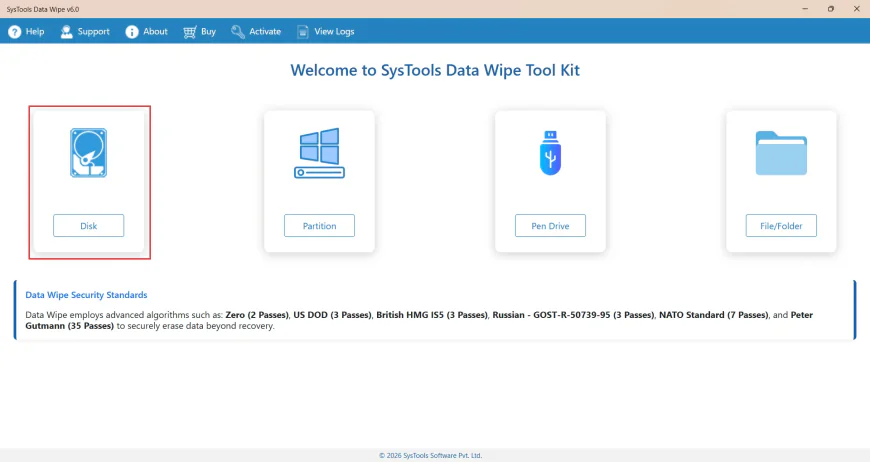
Task: Click the Windows partition icon
Action: click(320, 153)
